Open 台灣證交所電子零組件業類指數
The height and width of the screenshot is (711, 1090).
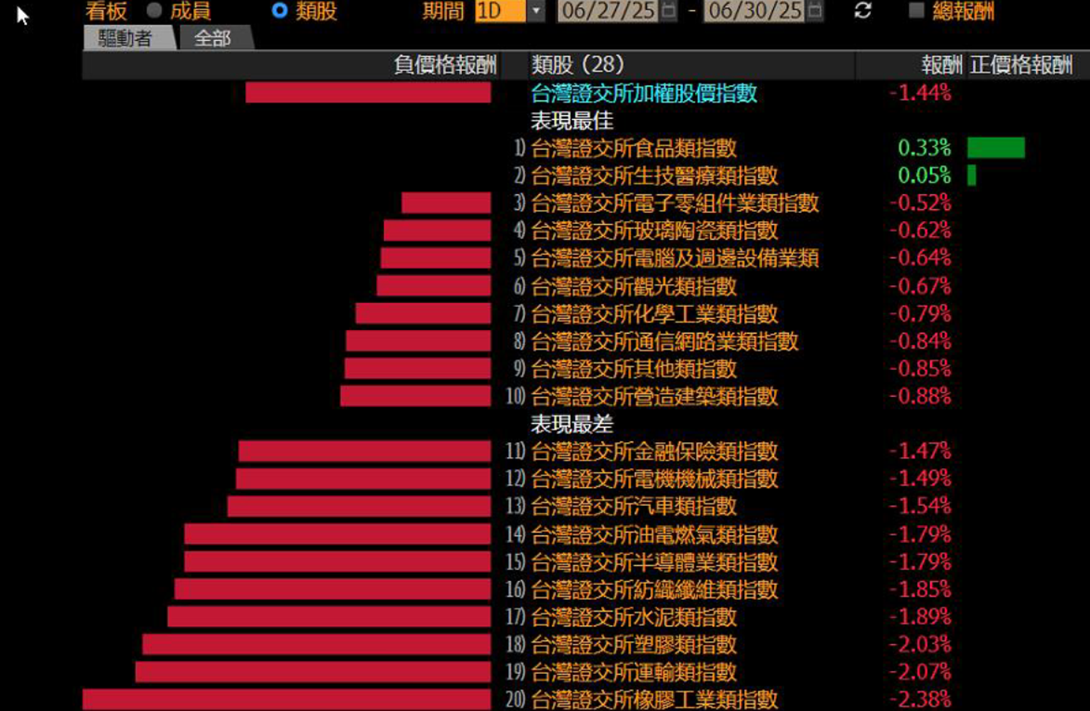click(675, 203)
